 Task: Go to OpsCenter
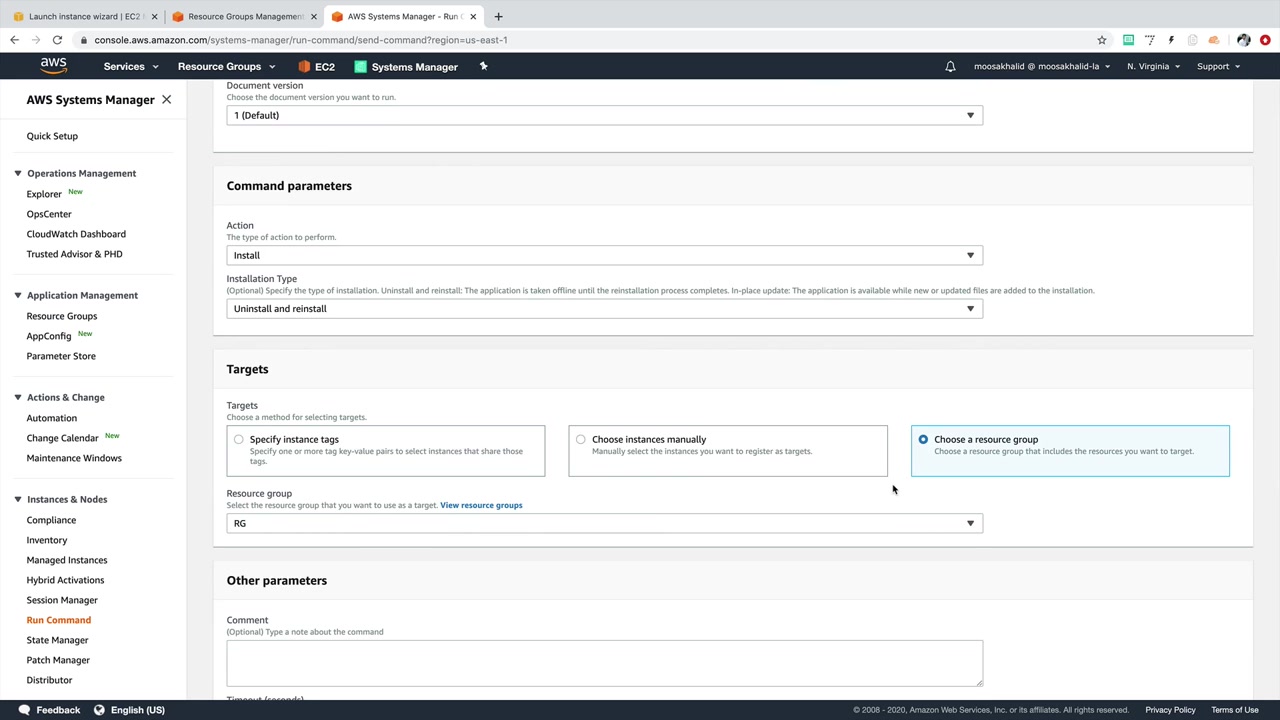click(49, 214)
